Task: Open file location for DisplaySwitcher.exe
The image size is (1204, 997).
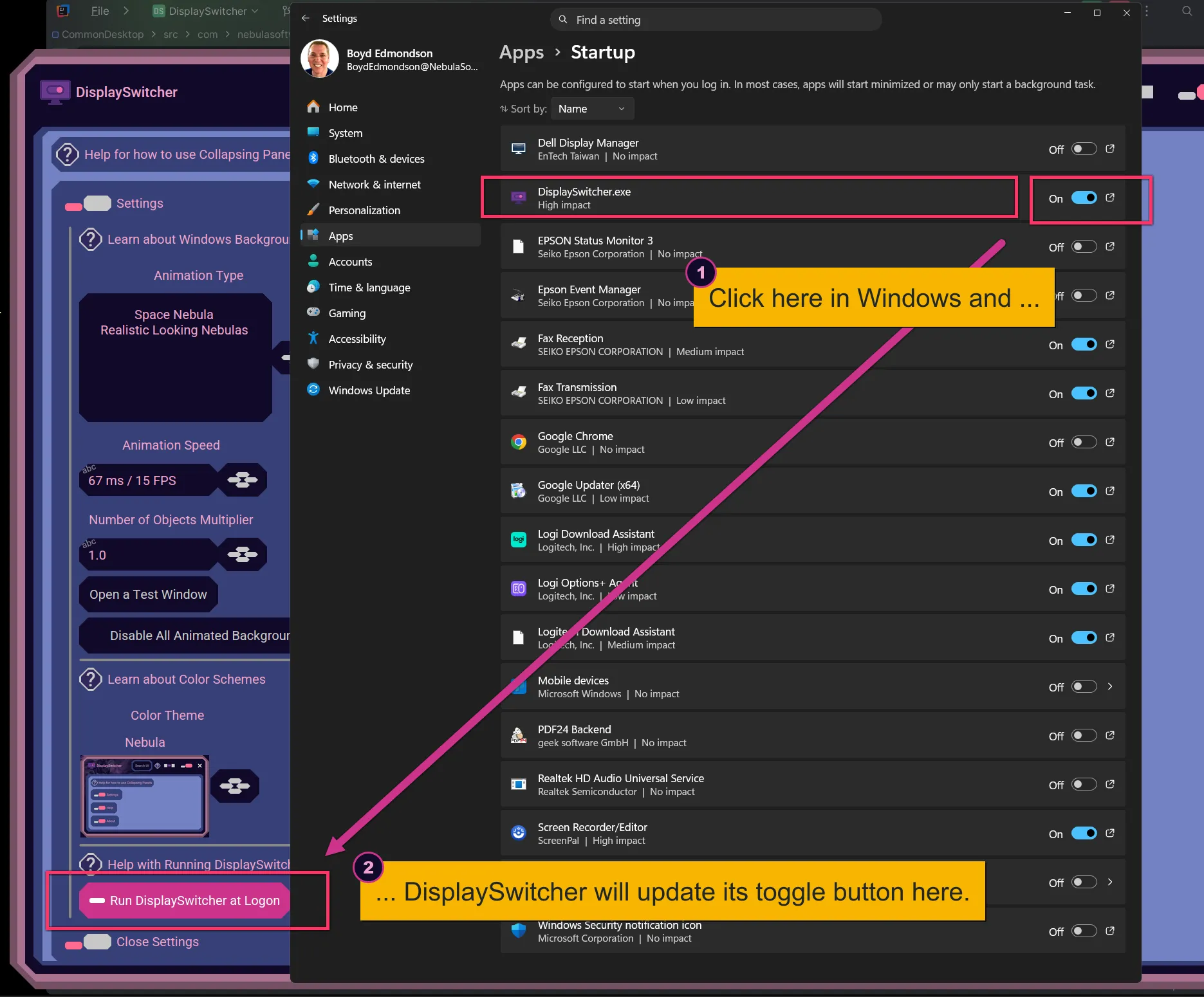Action: click(1110, 197)
